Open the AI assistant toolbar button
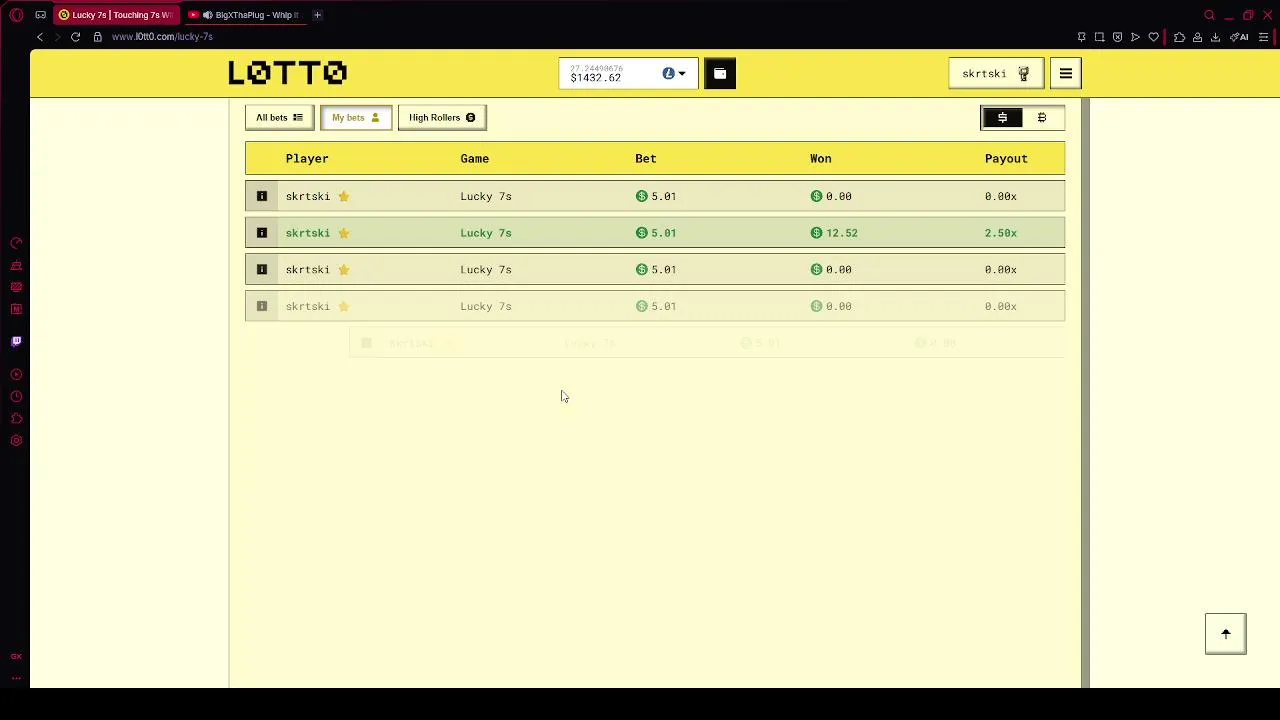Viewport: 1280px width, 720px height. pyautogui.click(x=1240, y=37)
